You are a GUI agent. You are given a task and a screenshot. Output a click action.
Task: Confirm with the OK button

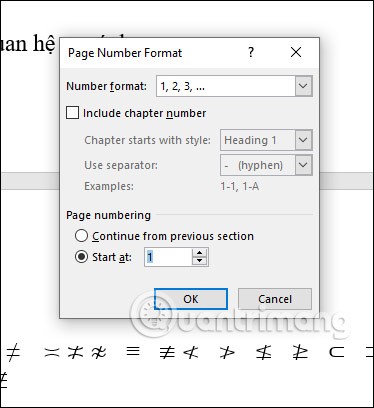pyautogui.click(x=191, y=299)
